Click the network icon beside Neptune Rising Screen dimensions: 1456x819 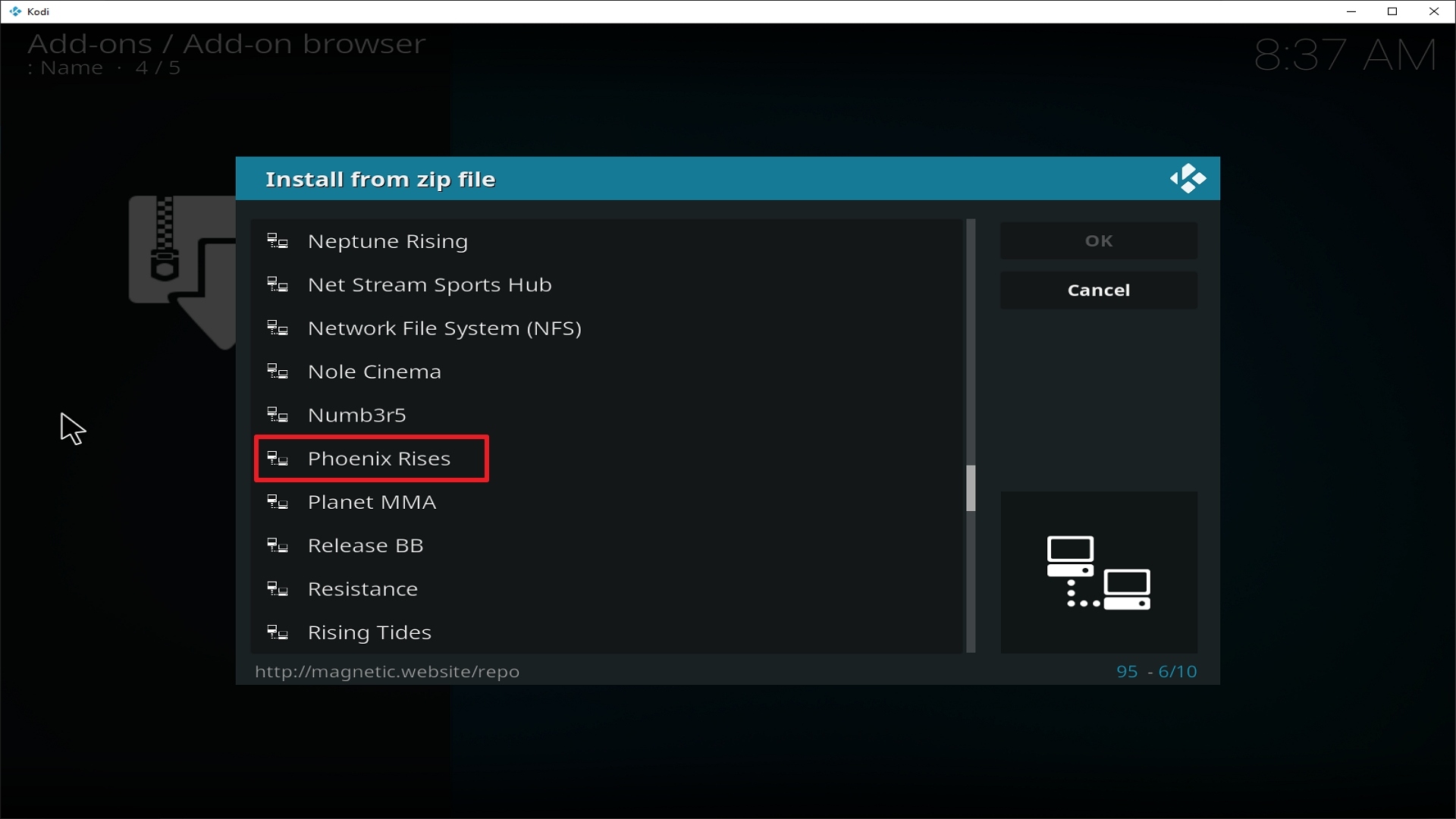278,242
